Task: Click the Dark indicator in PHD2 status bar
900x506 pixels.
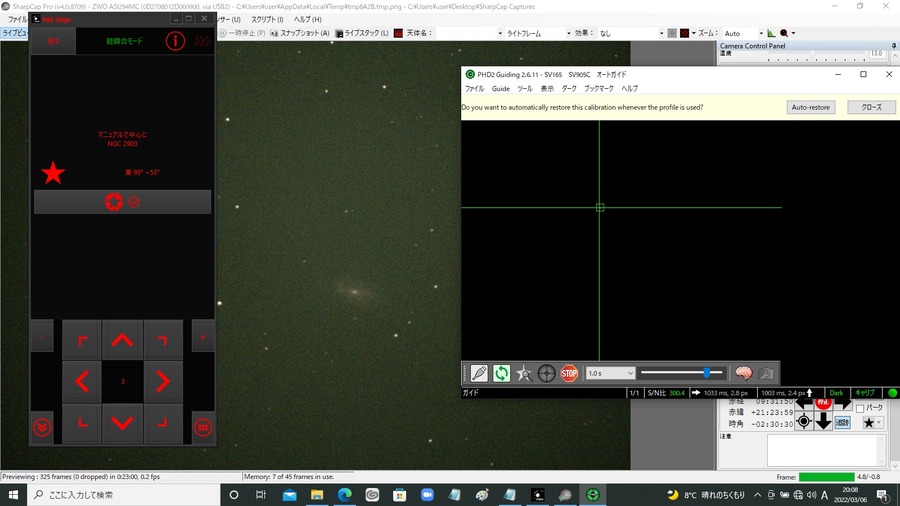Action: (x=836, y=393)
